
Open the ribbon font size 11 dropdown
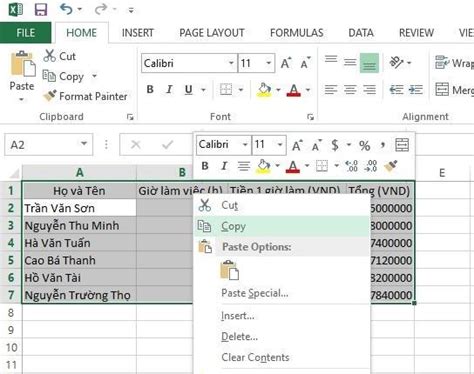pos(268,63)
